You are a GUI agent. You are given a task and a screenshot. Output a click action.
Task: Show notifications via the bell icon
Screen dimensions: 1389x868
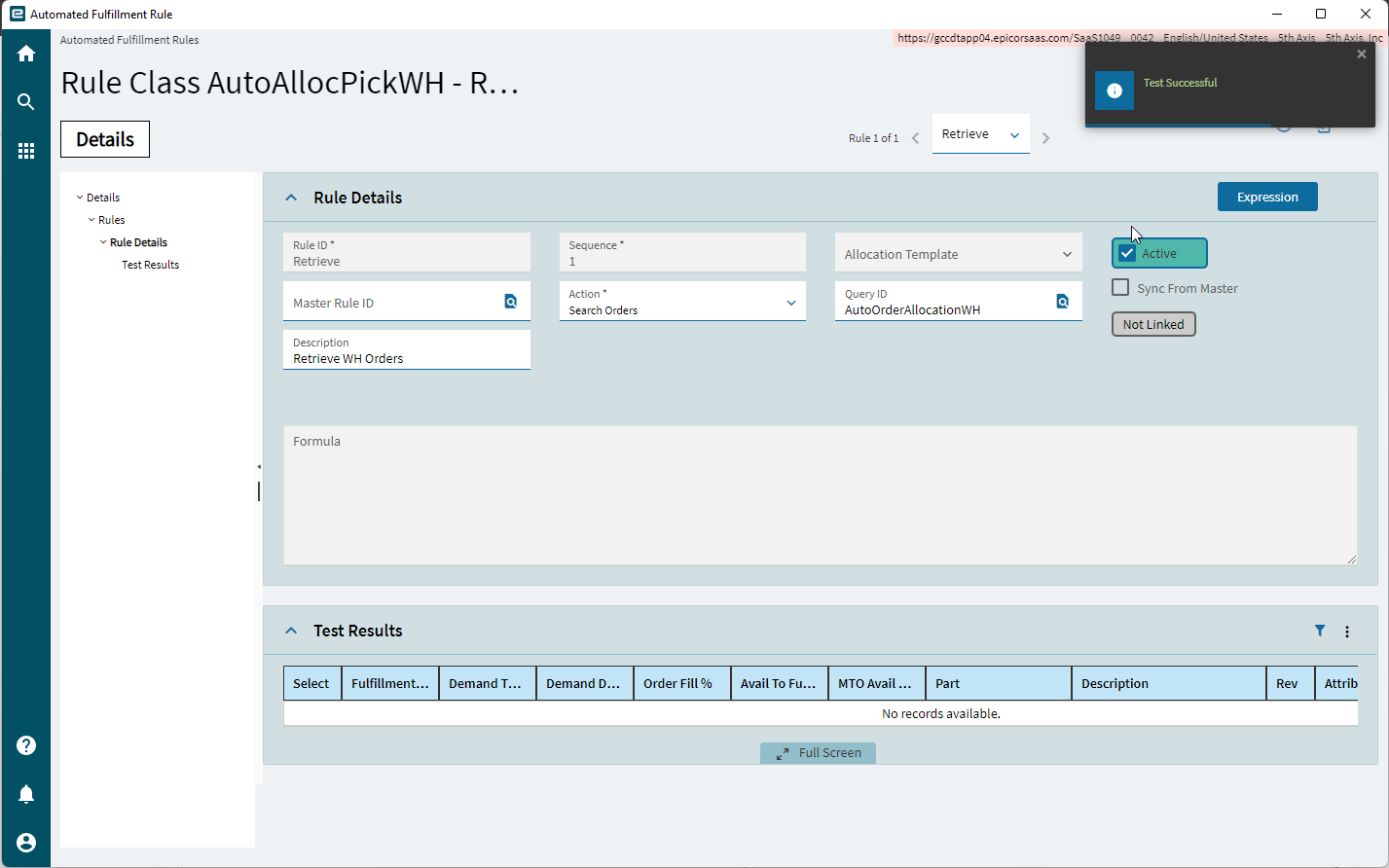click(26, 794)
